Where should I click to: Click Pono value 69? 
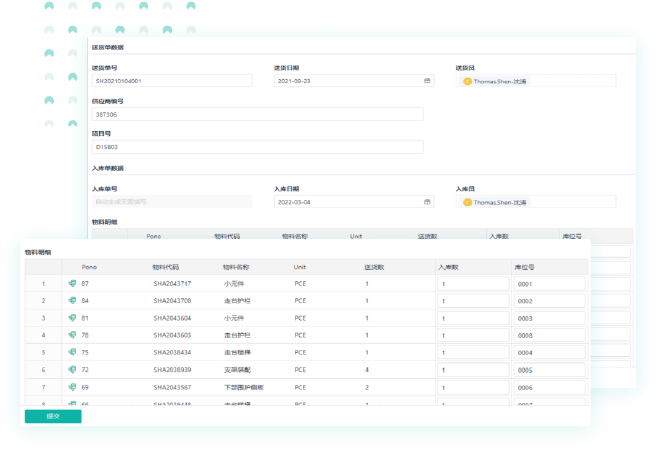click(x=85, y=387)
